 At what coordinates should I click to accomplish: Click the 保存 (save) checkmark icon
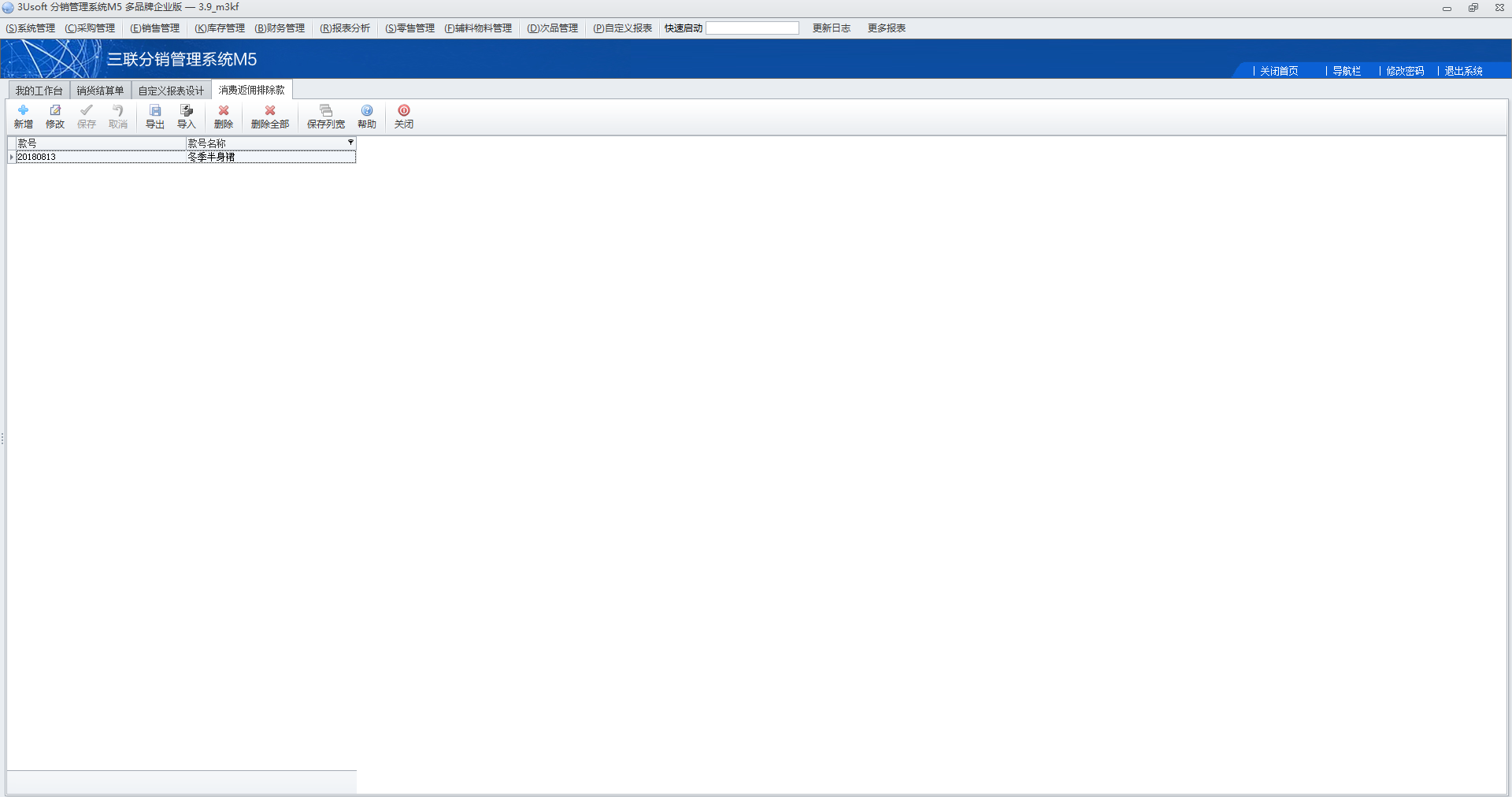tap(87, 117)
